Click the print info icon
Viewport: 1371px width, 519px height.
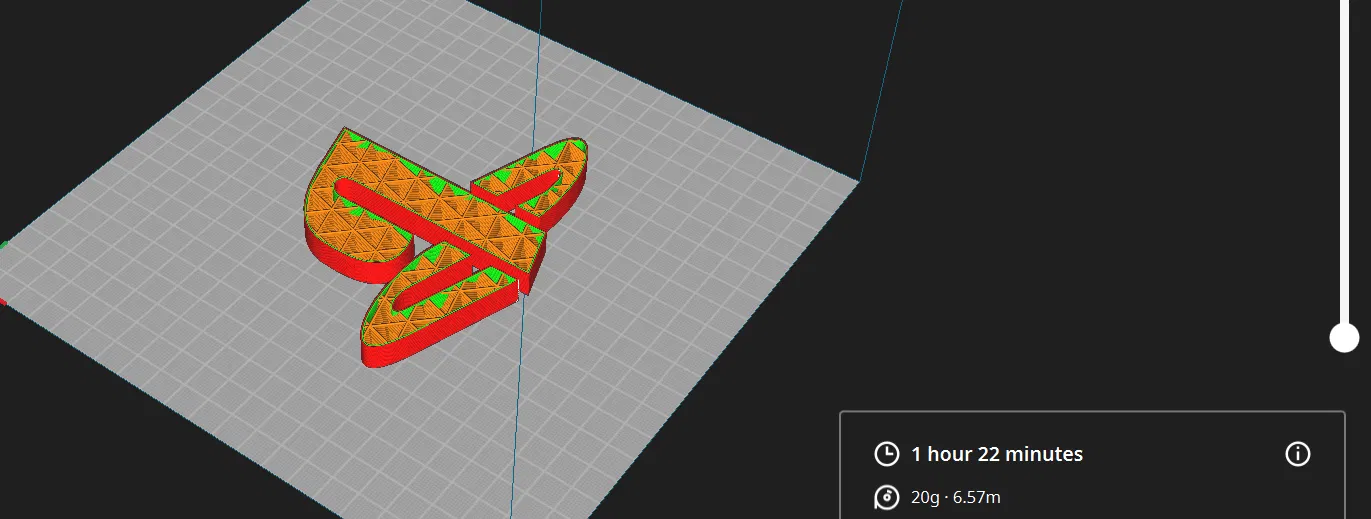(1297, 454)
